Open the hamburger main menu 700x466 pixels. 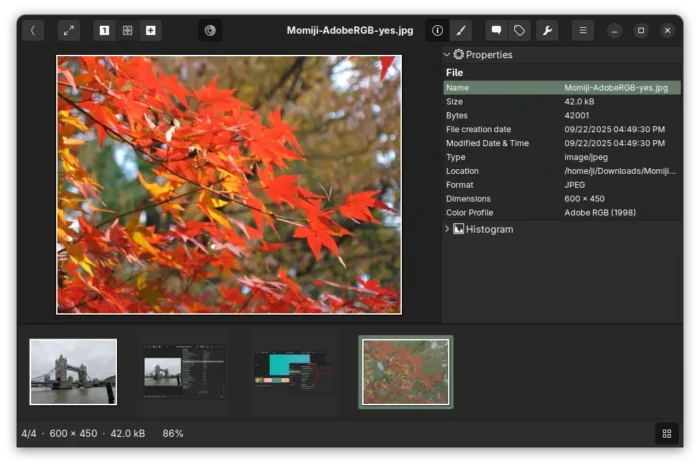tap(583, 30)
